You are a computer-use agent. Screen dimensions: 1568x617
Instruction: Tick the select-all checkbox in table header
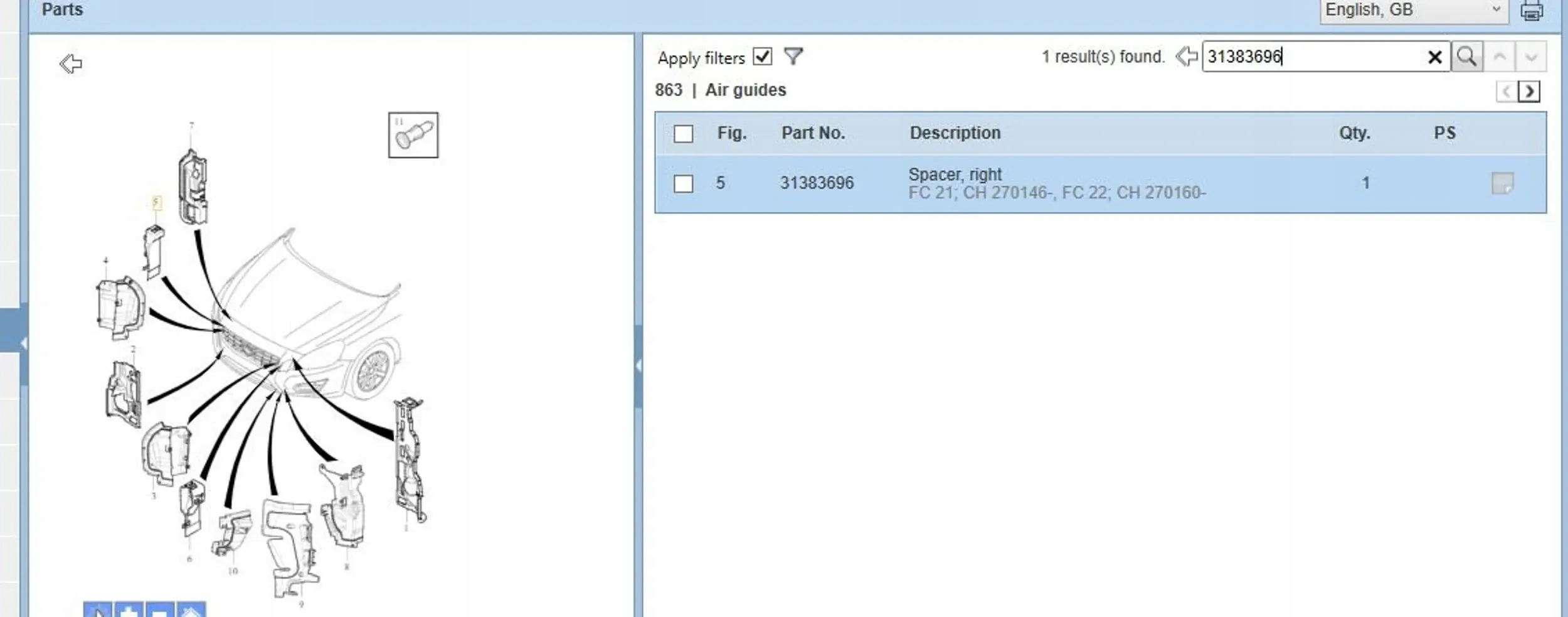tap(683, 134)
